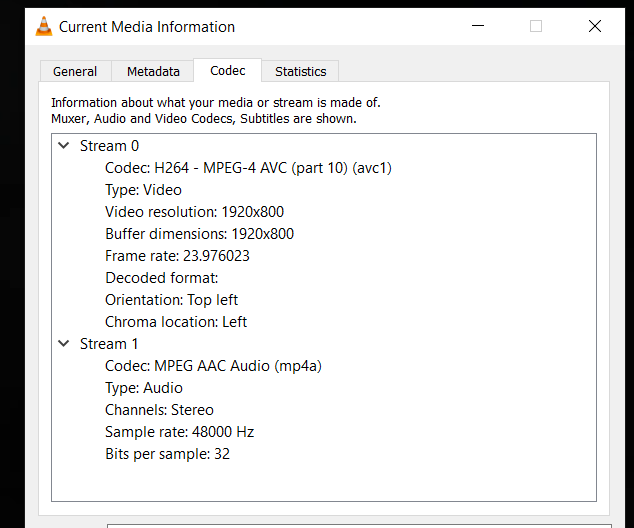Select the Codec tab
Image resolution: width=634 pixels, height=528 pixels.
(x=227, y=70)
